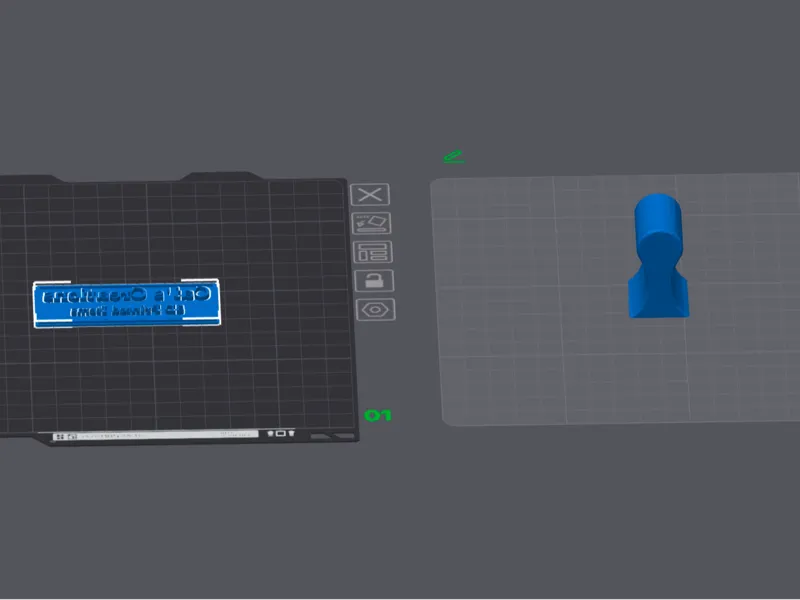
Task: Click the white label strip on the dark plate's front edge
Action: [155, 435]
